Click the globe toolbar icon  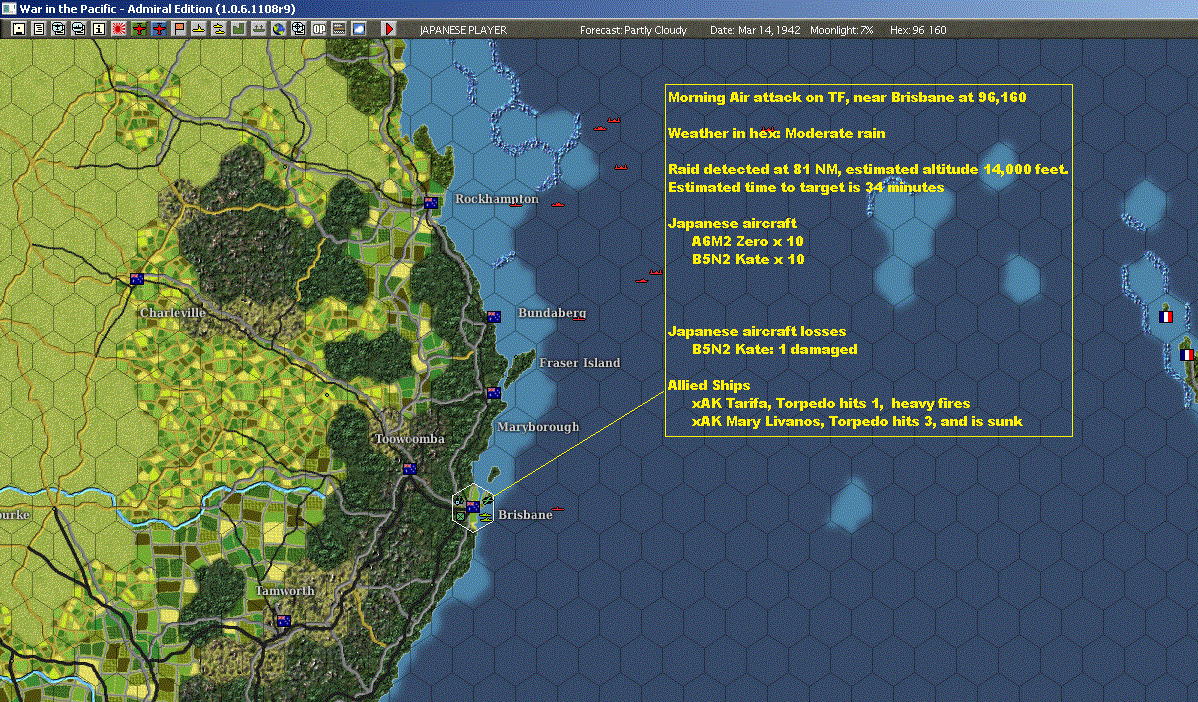[x=279, y=29]
